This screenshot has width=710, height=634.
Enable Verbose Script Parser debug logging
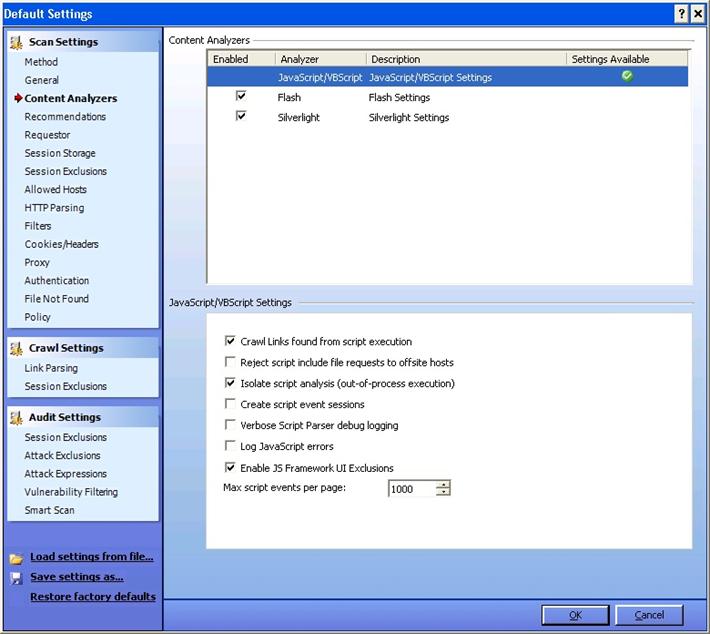tap(231, 425)
